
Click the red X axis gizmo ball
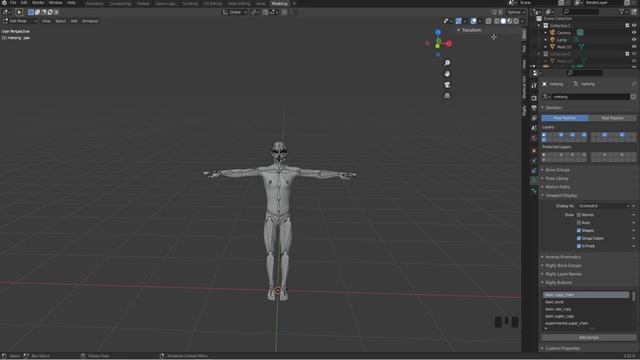pyautogui.click(x=449, y=43)
